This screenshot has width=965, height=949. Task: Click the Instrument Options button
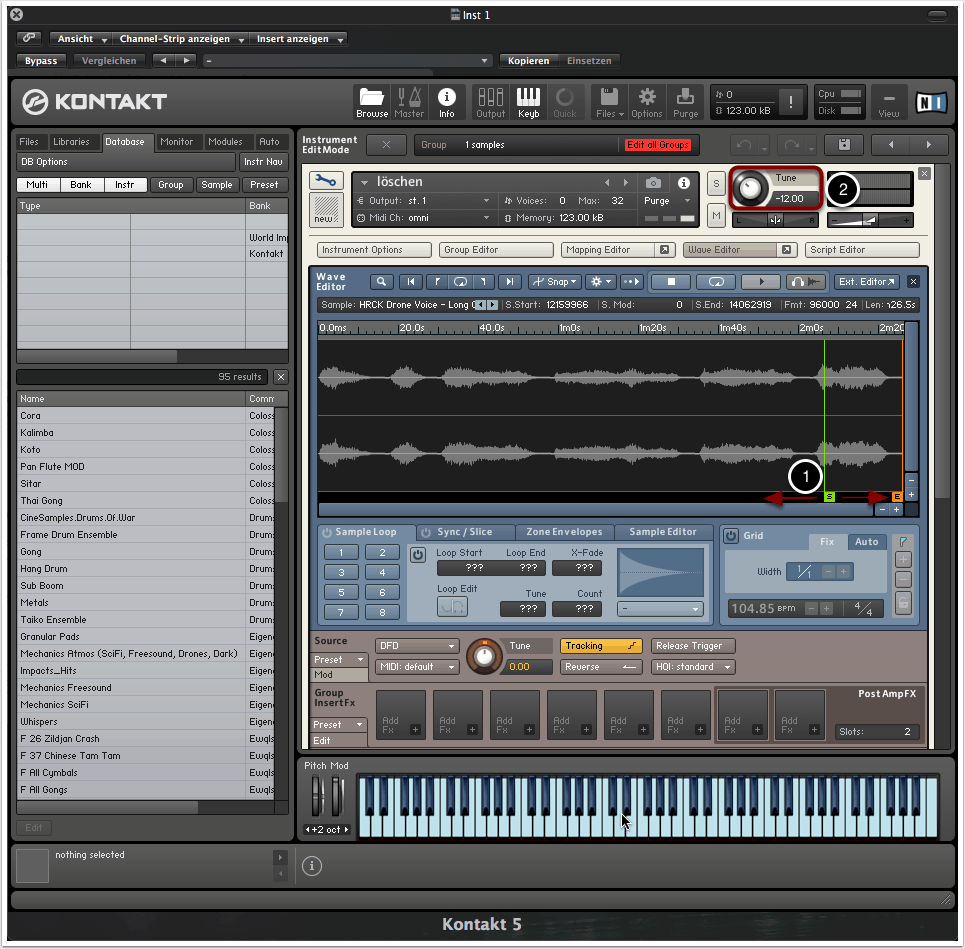click(374, 250)
